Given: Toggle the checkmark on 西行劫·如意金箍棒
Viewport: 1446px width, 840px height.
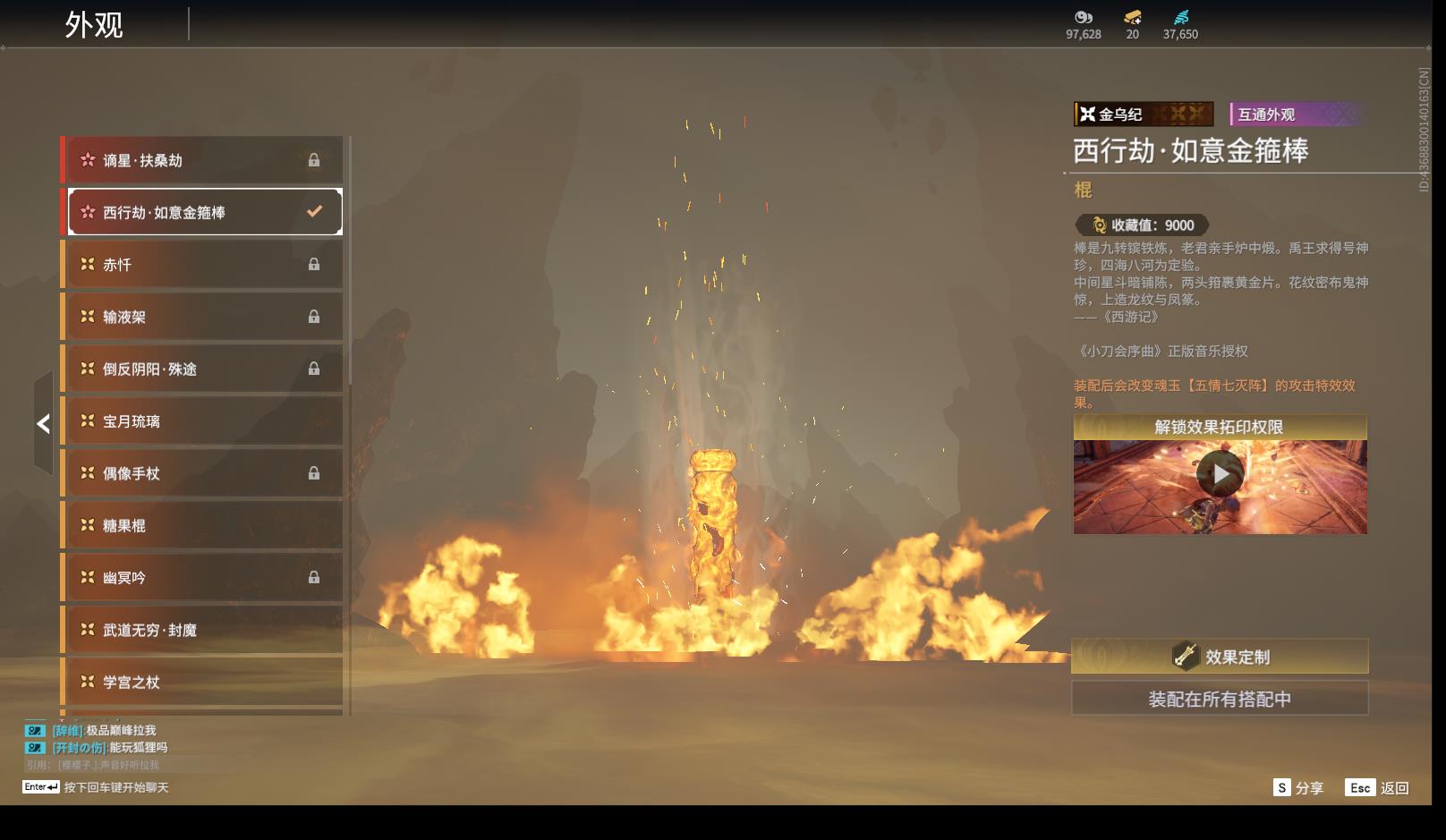Looking at the screenshot, I should (314, 212).
